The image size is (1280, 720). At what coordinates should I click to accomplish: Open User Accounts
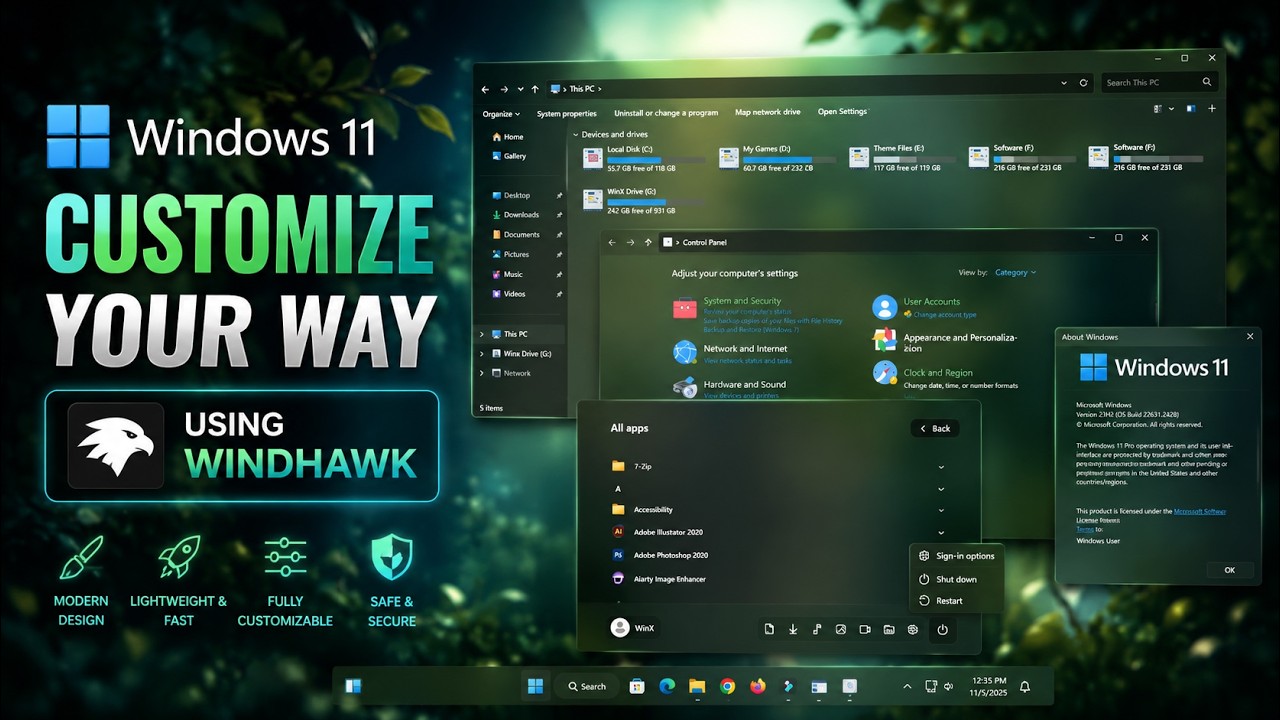point(931,301)
